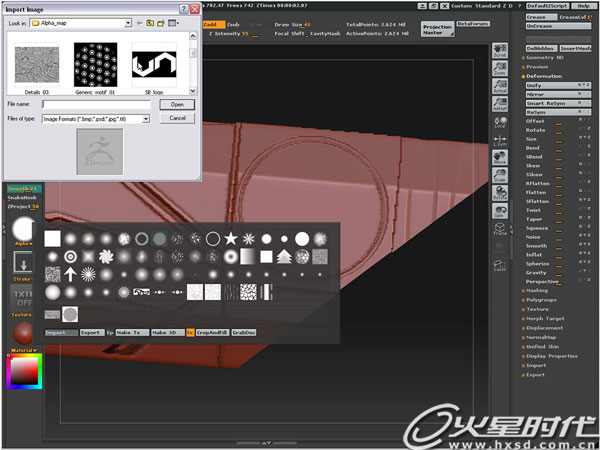Click the Spin view icon
Viewport: 600px width, 450px height.
pyautogui.click(x=500, y=211)
